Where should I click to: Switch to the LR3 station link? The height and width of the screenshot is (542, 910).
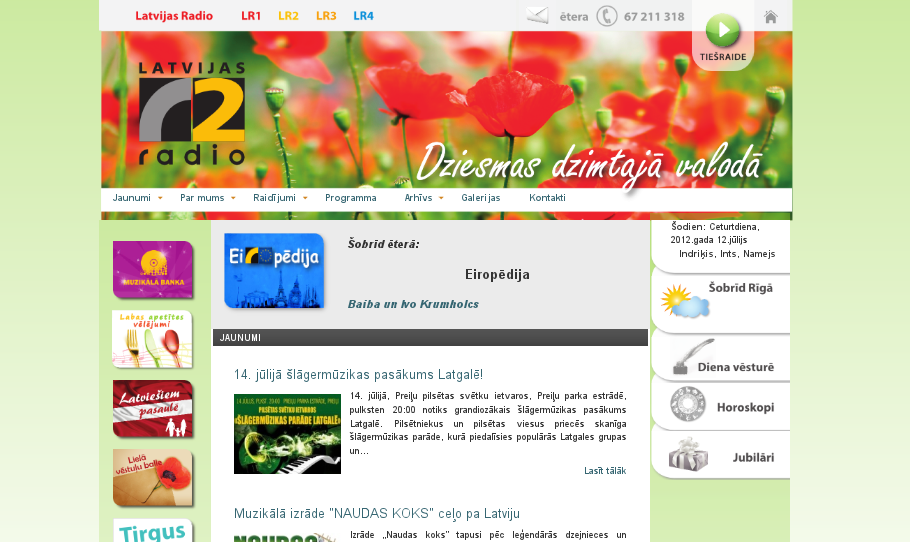click(326, 16)
